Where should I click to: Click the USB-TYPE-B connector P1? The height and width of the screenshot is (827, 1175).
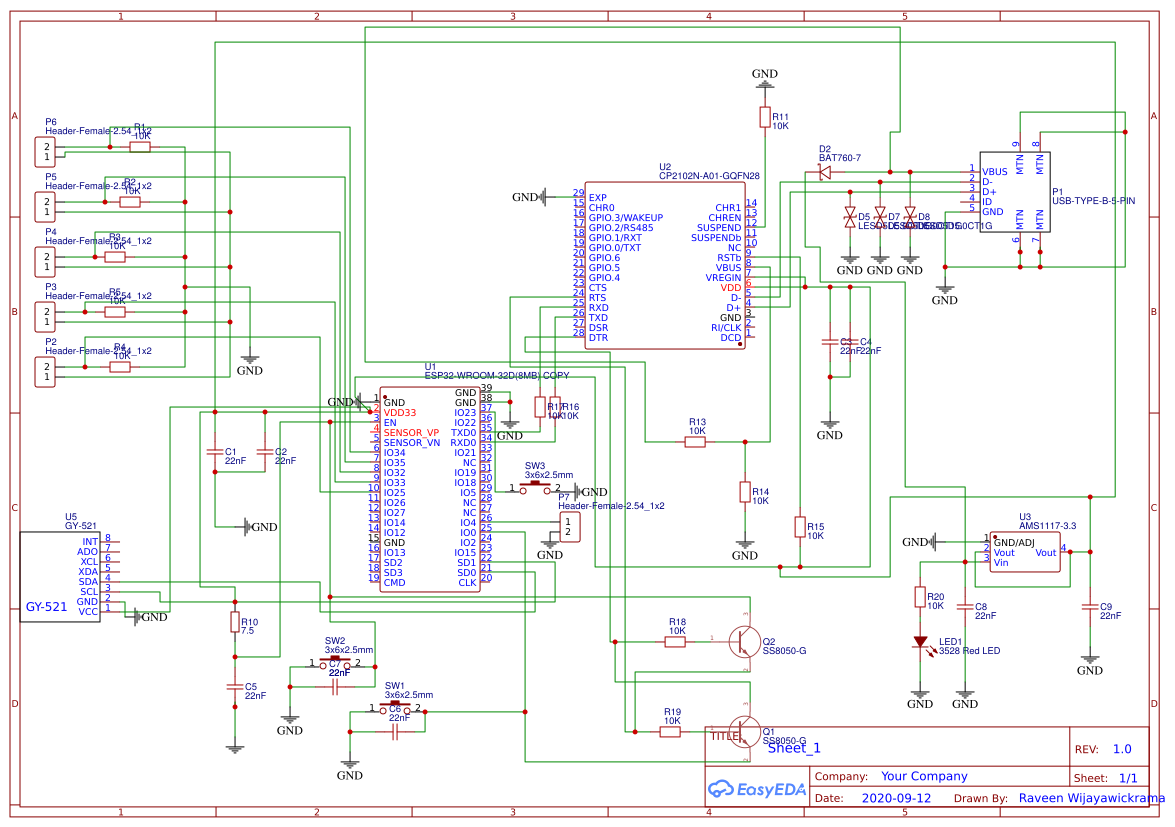(1015, 193)
